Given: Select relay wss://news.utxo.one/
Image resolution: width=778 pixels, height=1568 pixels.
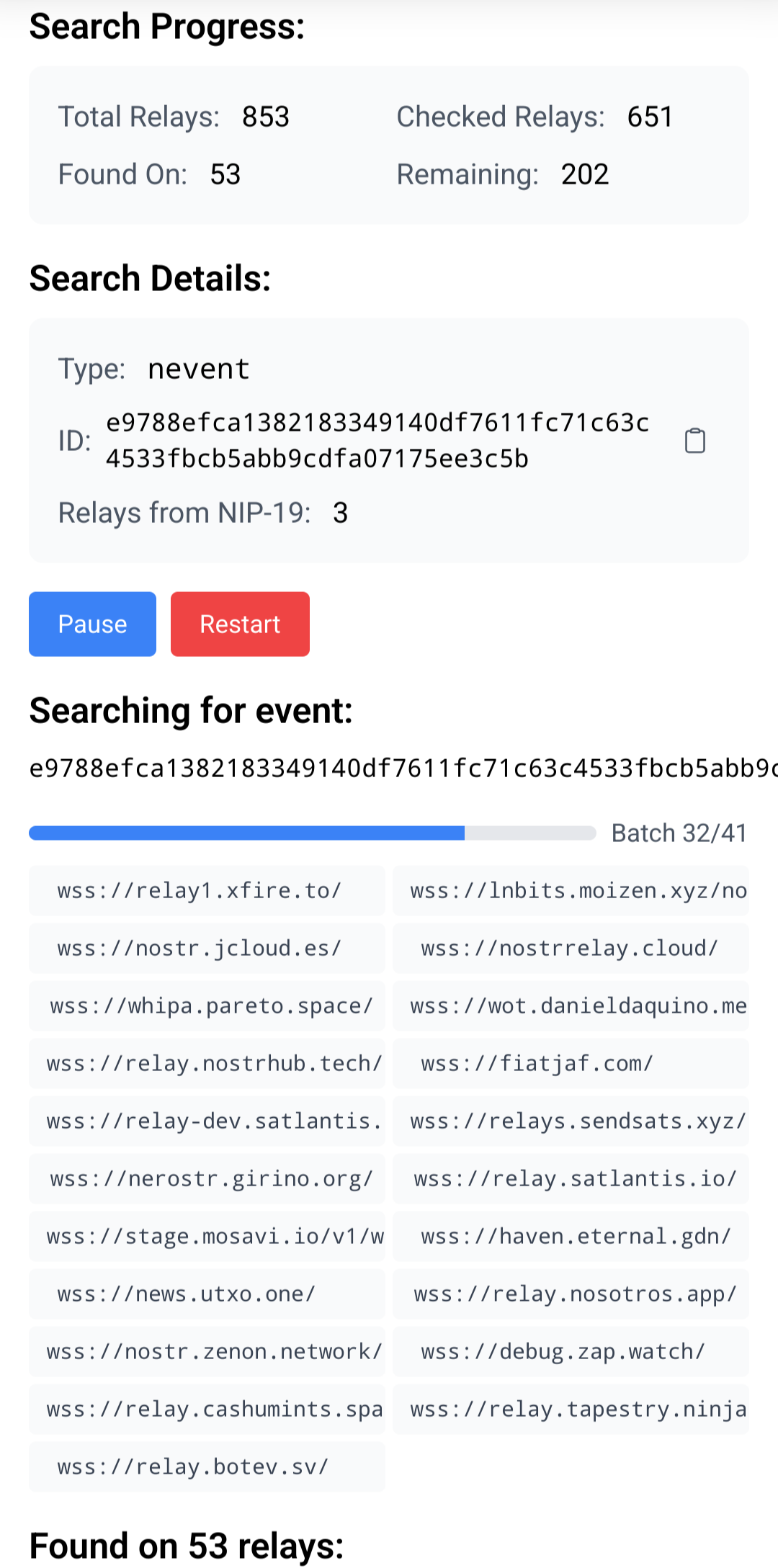Looking at the screenshot, I should (x=207, y=1294).
